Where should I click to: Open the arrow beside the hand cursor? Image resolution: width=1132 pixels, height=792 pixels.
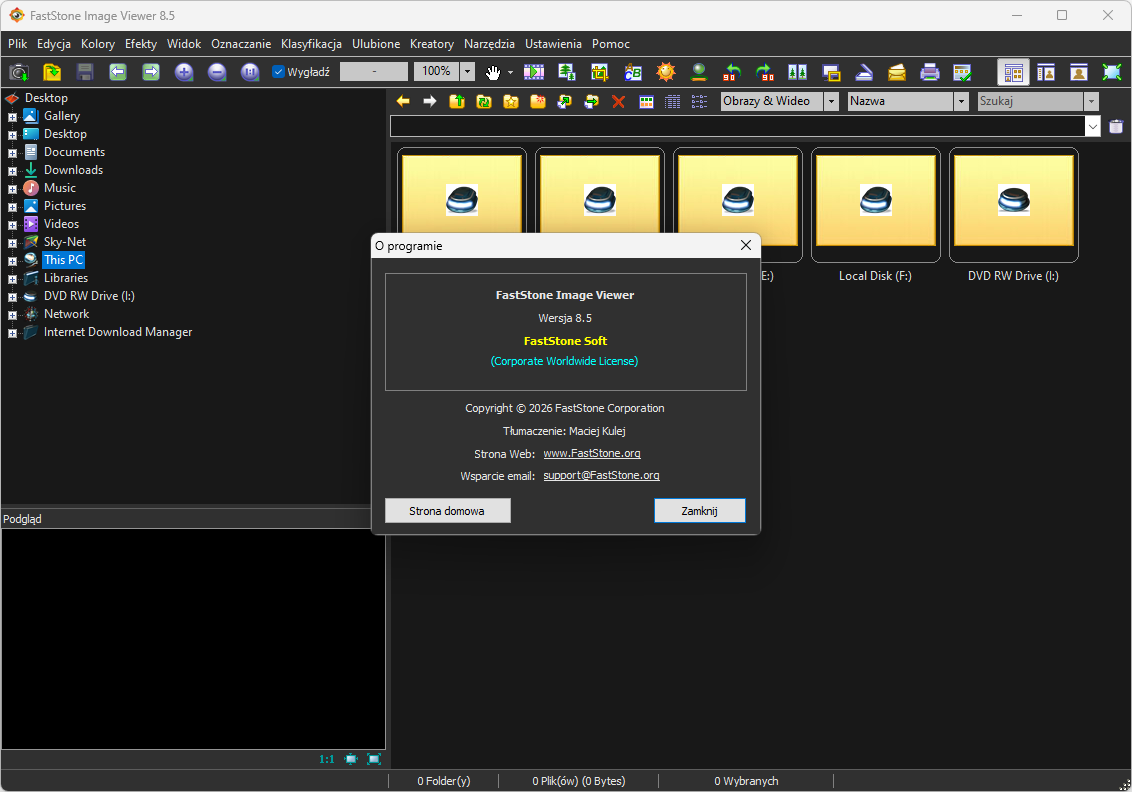(x=510, y=72)
